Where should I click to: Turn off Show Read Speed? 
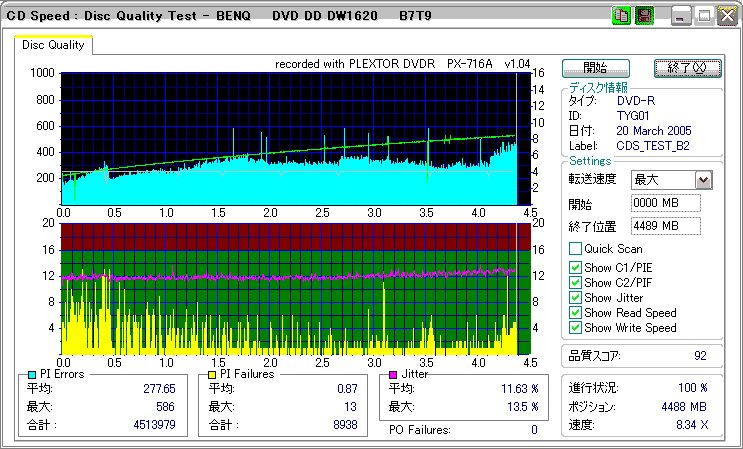(575, 313)
